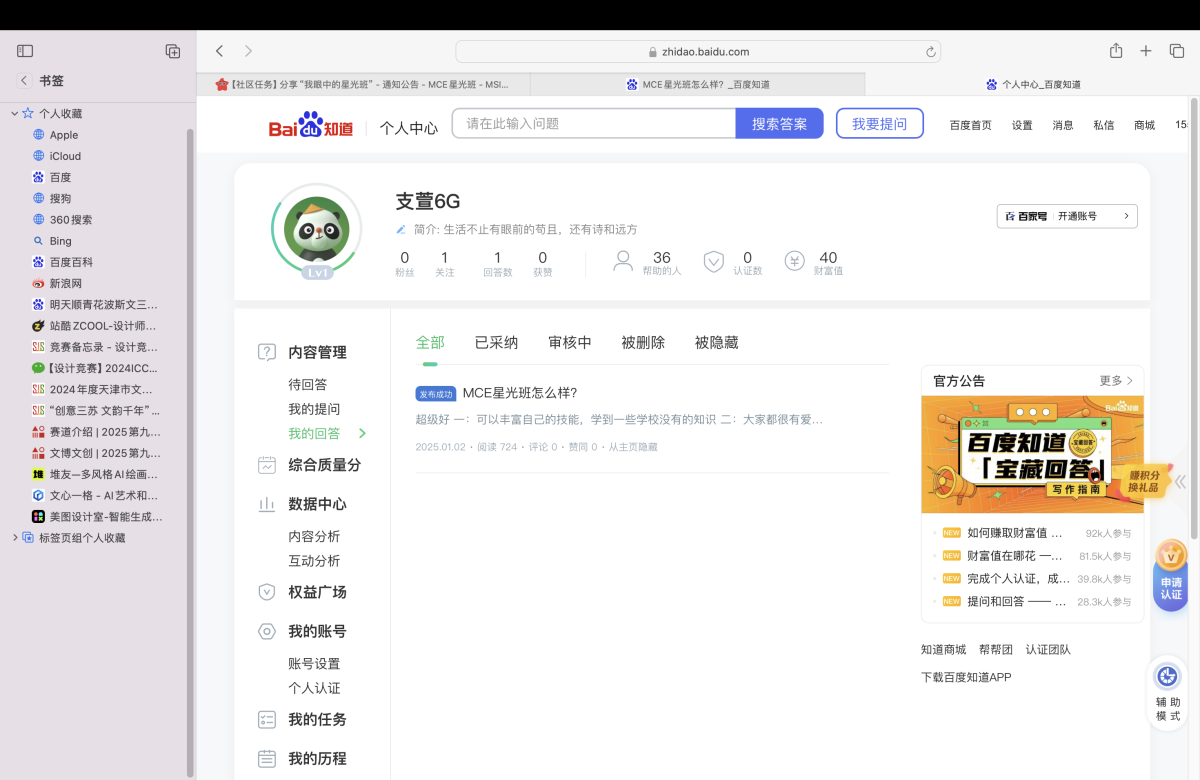Screen dimensions: 1200x780
Task: Open 百度首页 in top navigation
Action: coord(971,125)
